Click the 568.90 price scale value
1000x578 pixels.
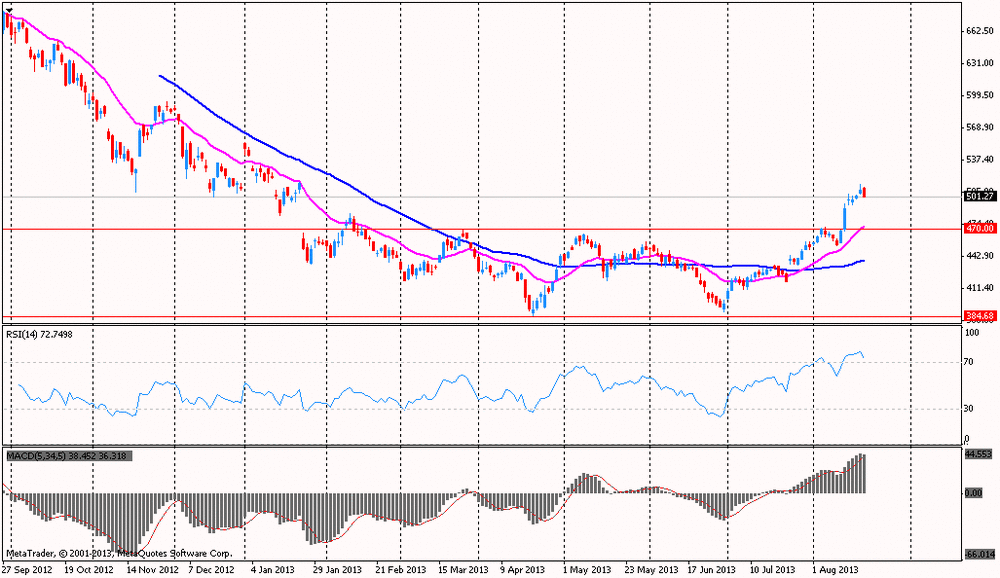[x=980, y=127]
